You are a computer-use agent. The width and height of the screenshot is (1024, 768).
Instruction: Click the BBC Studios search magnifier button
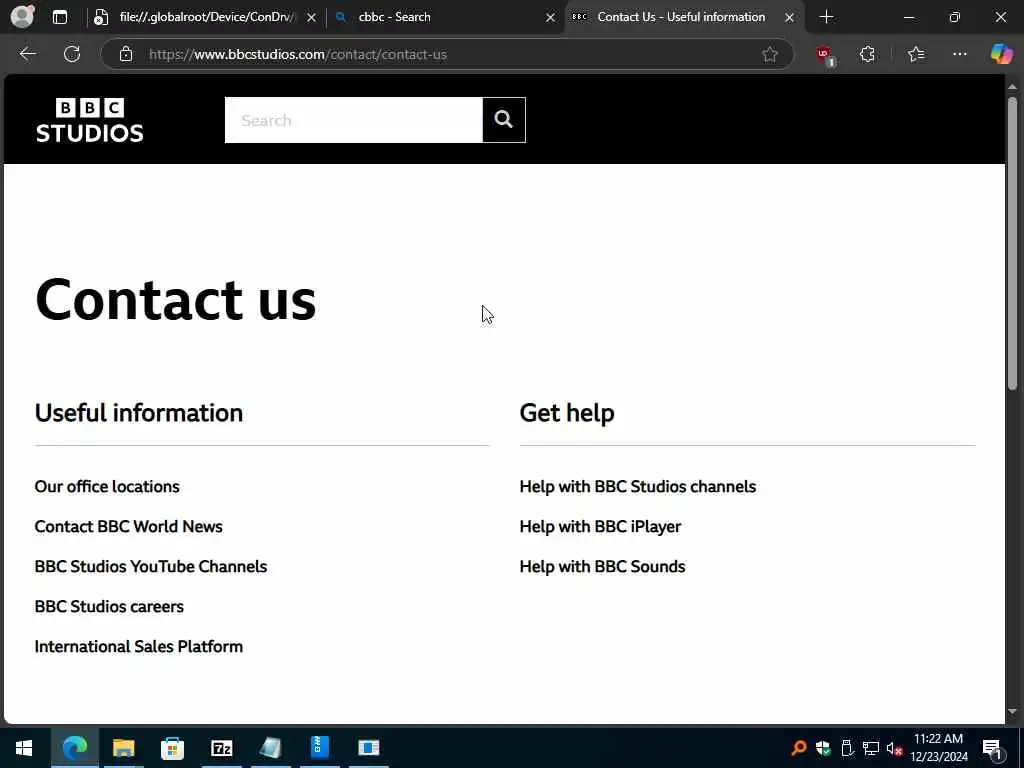coord(504,120)
